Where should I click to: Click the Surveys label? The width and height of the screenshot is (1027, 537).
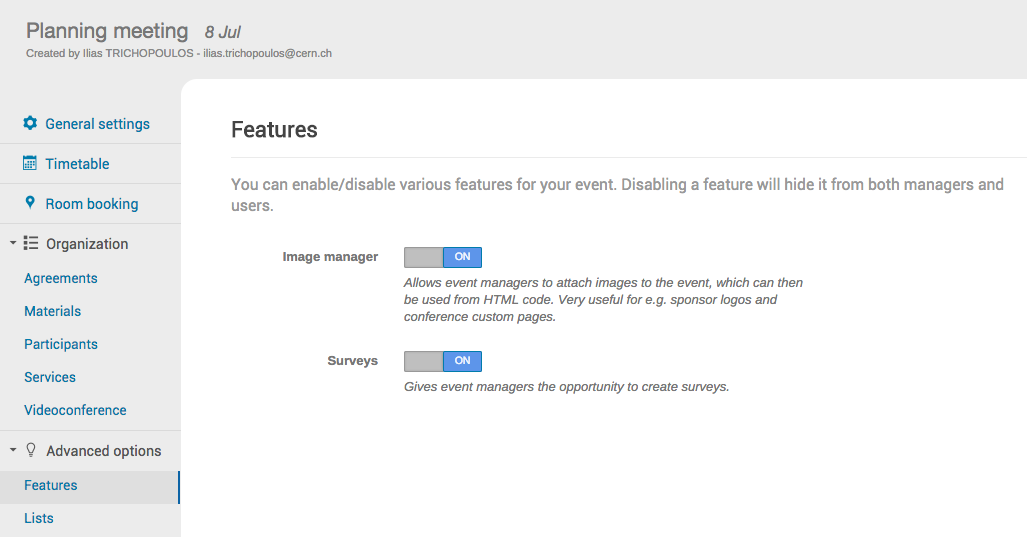tap(352, 361)
